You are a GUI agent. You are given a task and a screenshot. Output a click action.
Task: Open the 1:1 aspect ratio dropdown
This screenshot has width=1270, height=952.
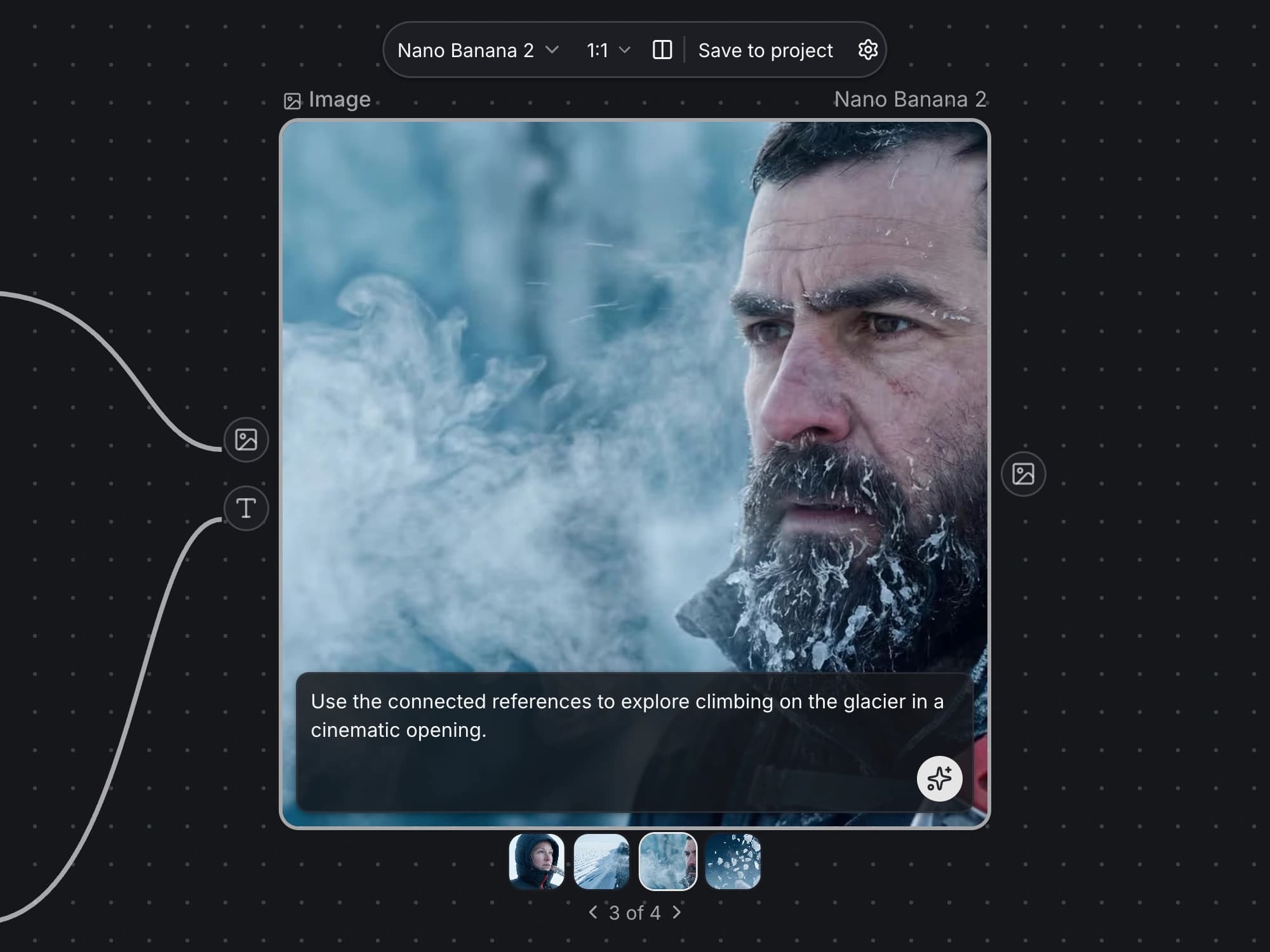pyautogui.click(x=608, y=50)
